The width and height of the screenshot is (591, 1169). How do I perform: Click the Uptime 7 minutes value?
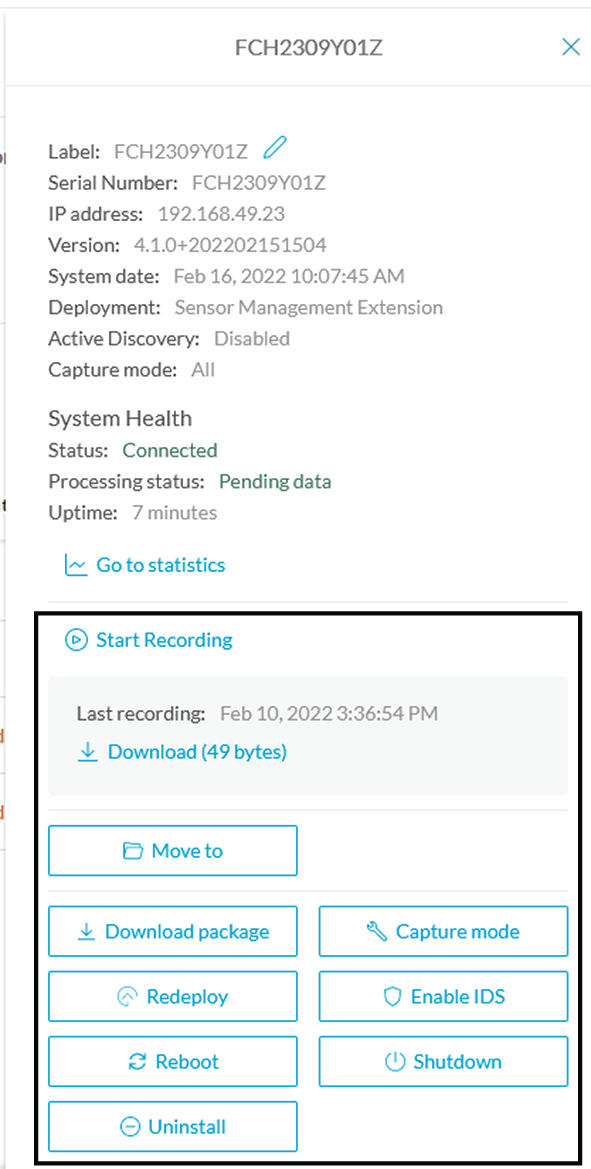tap(174, 513)
